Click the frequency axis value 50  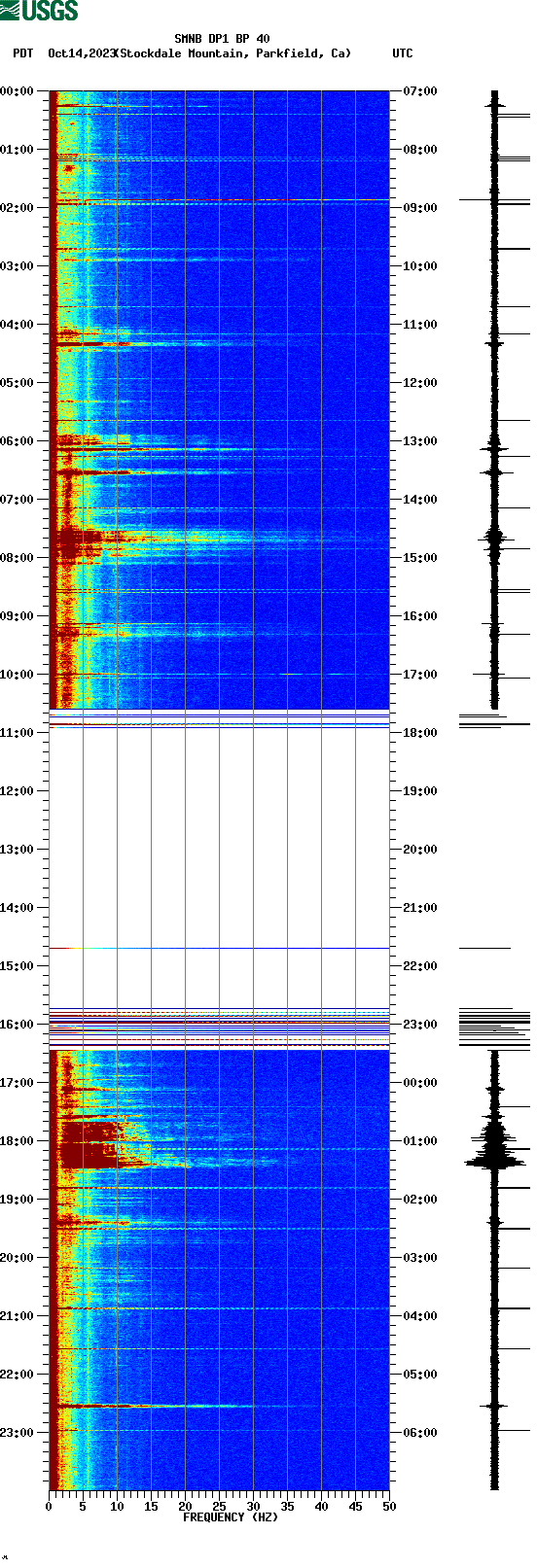tap(389, 1507)
